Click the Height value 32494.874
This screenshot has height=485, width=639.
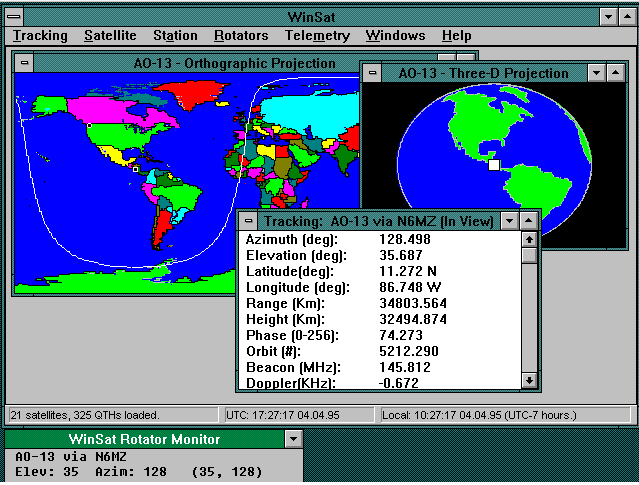point(413,319)
